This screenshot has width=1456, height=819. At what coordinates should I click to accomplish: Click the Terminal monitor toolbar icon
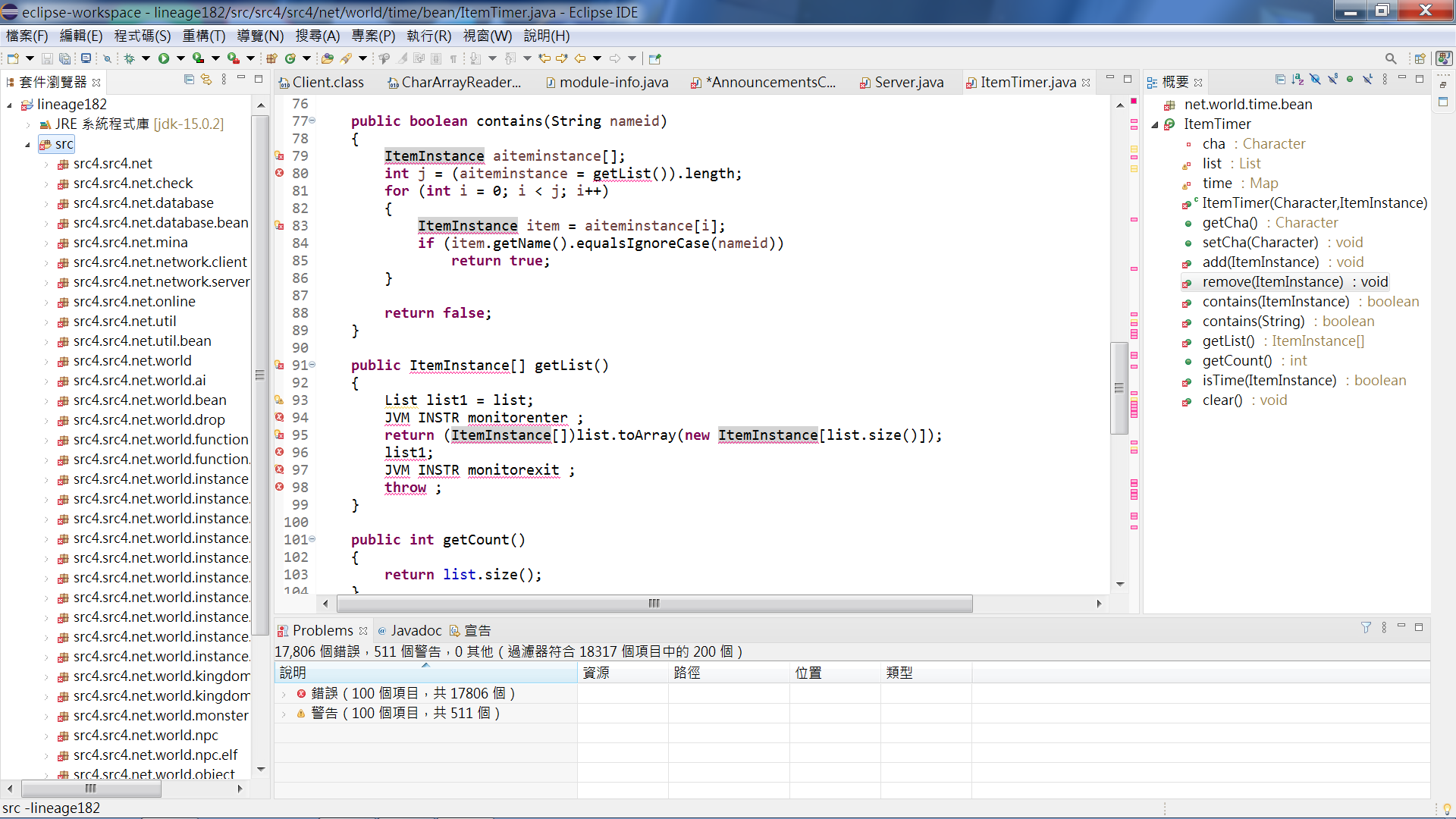[x=86, y=58]
